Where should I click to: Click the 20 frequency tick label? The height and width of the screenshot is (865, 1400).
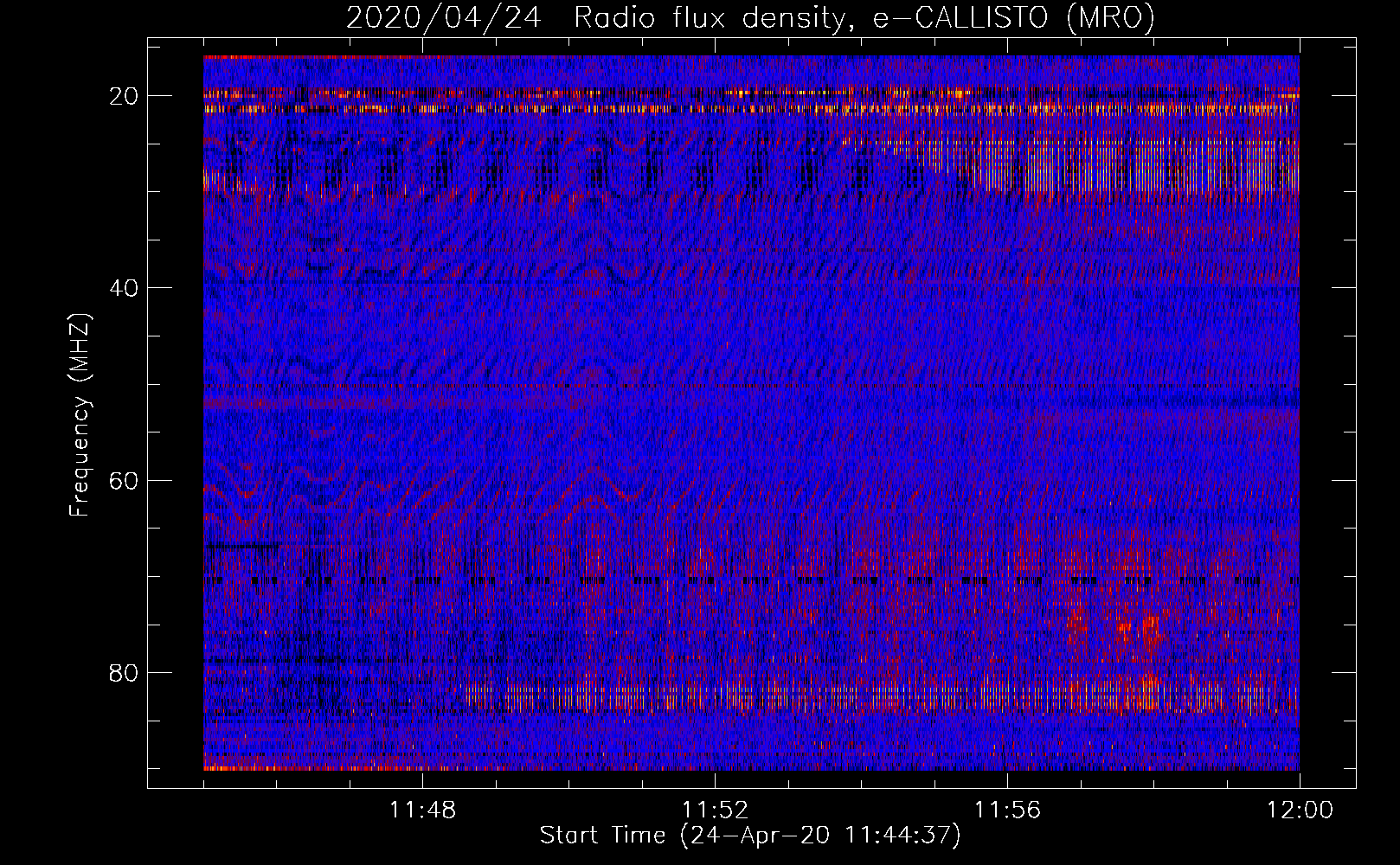[x=125, y=96]
